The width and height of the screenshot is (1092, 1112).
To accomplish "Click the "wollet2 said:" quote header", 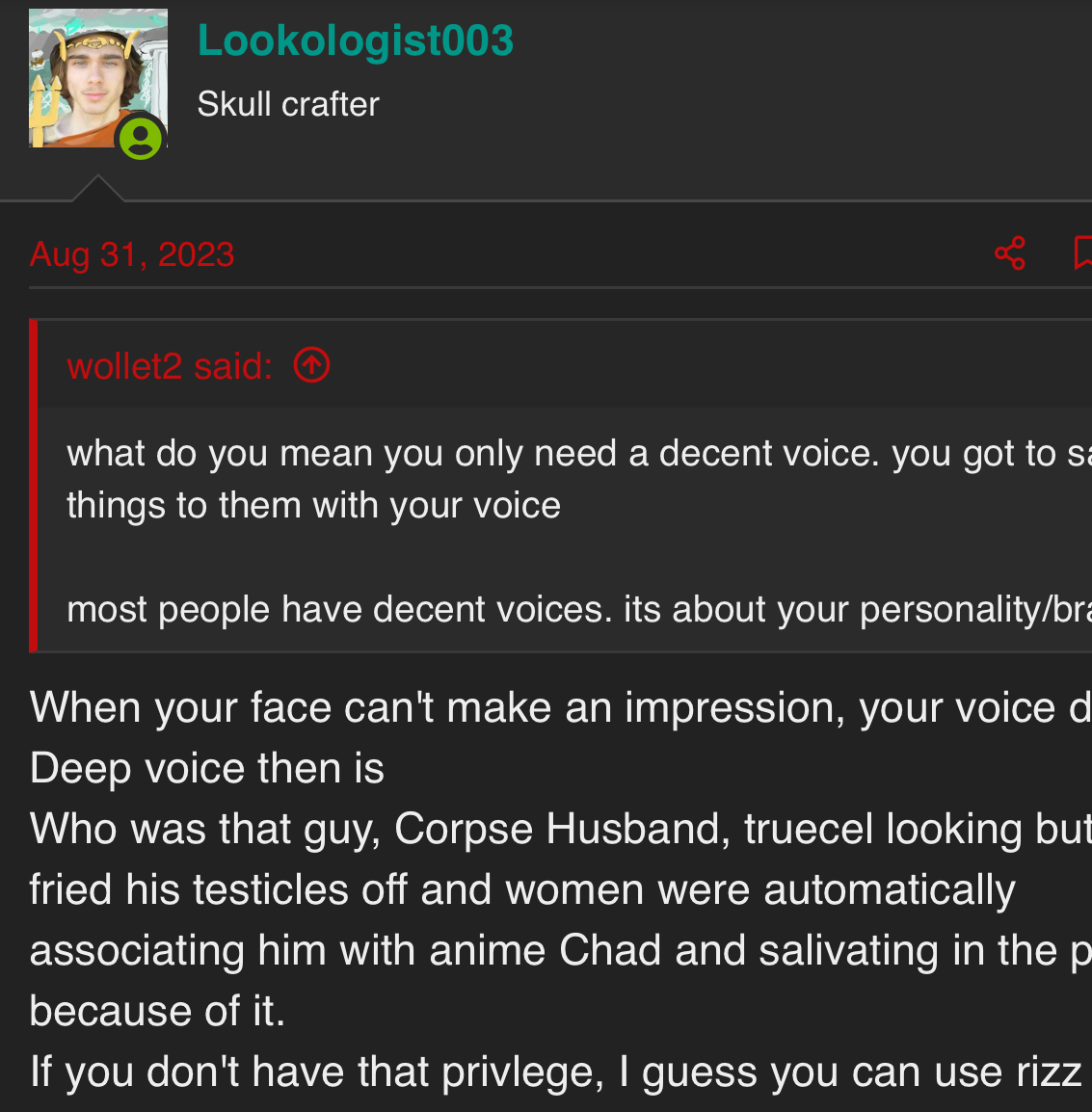I will click(x=170, y=366).
